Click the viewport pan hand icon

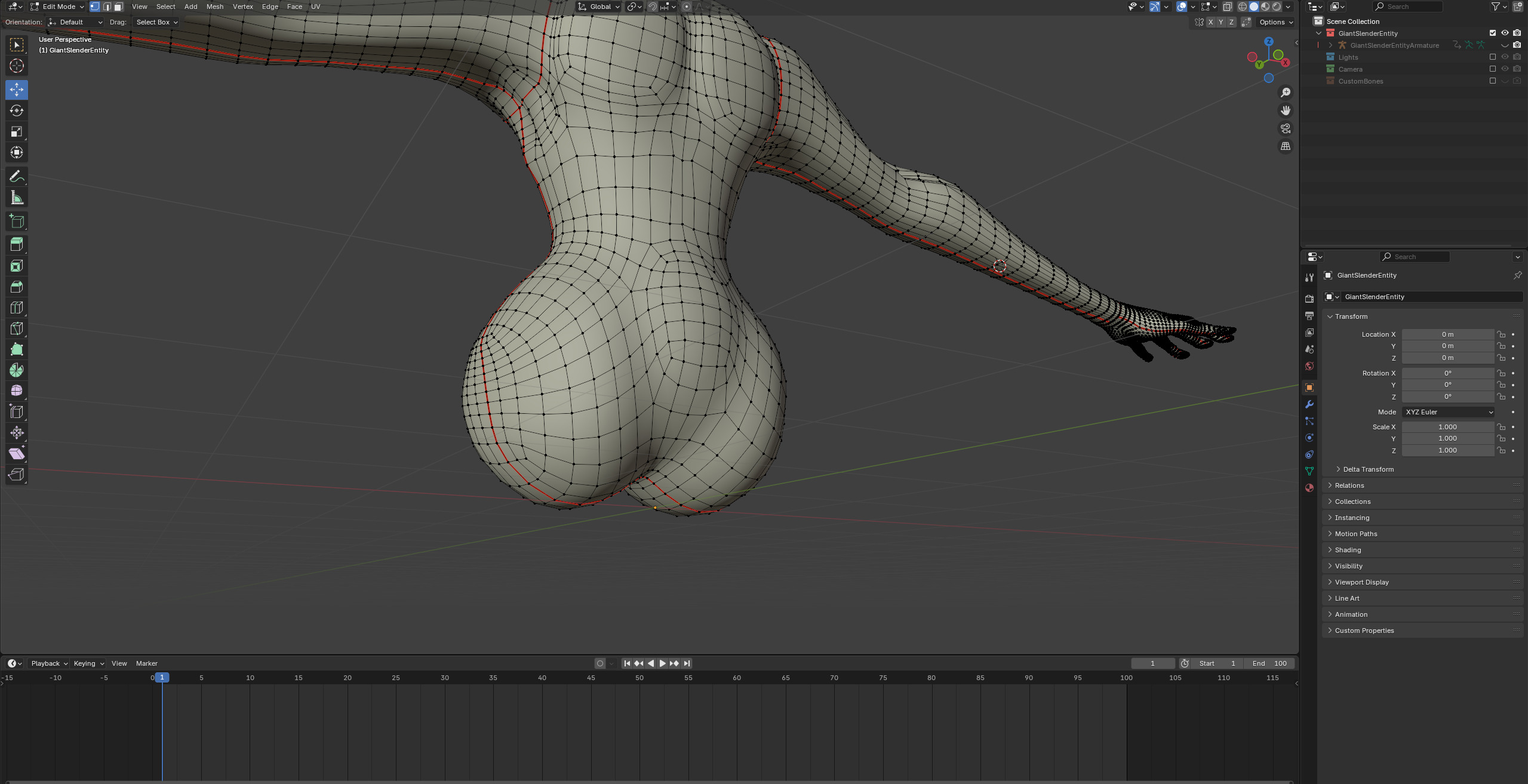click(x=1286, y=110)
